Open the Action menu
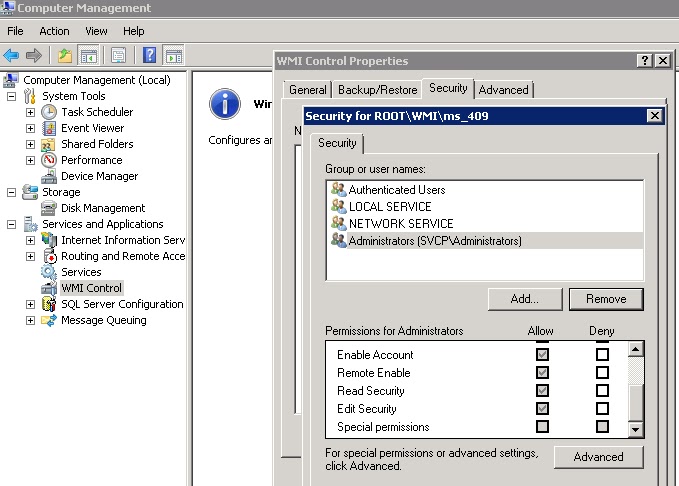The width and height of the screenshot is (679, 486). click(x=54, y=31)
